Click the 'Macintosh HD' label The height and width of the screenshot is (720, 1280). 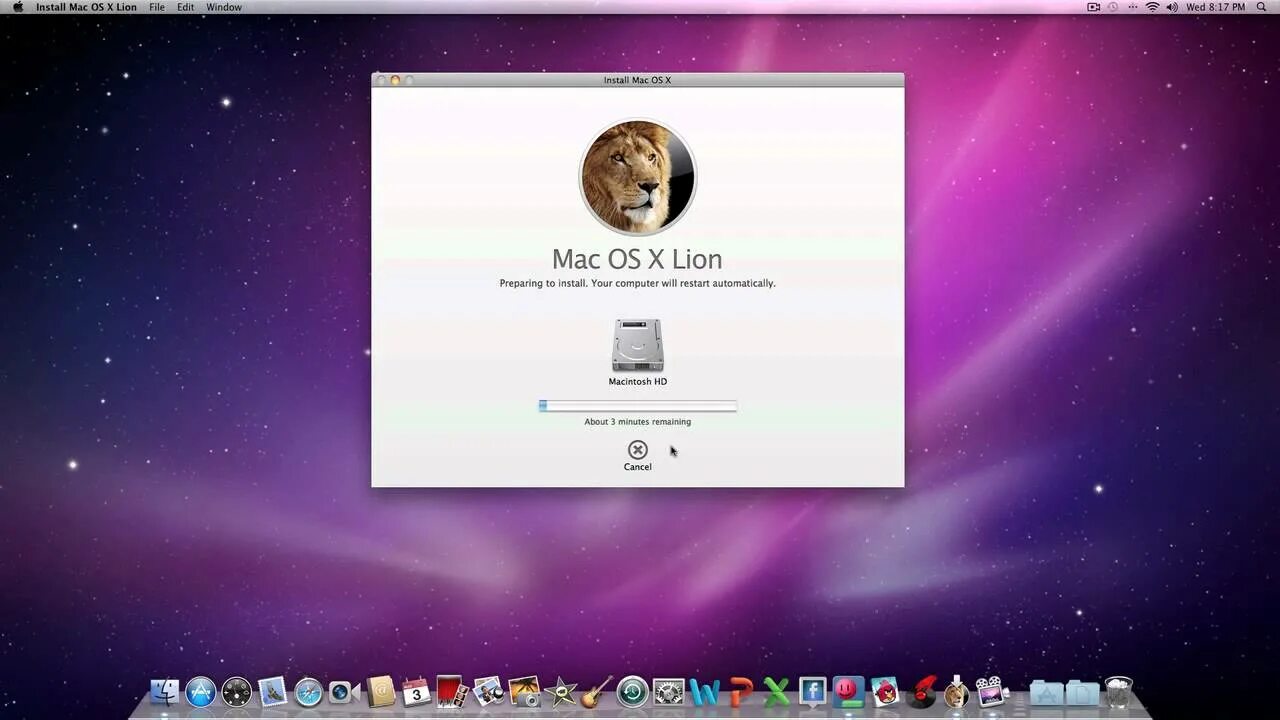[x=638, y=382]
